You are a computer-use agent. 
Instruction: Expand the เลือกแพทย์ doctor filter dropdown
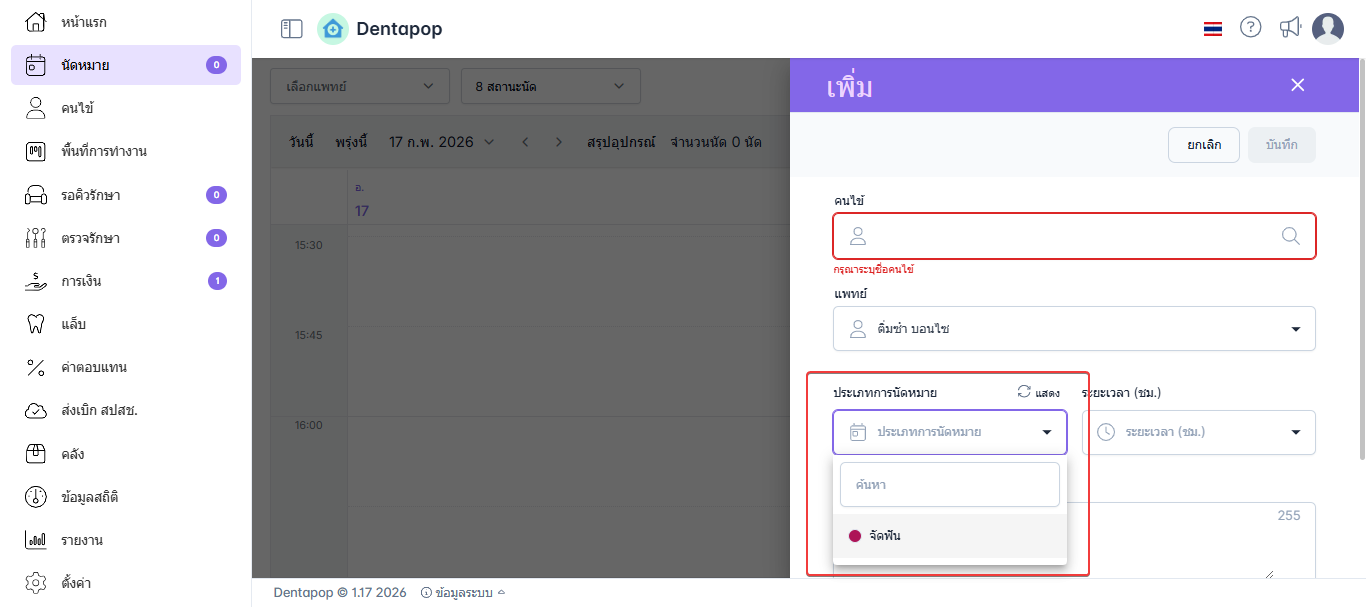coord(359,86)
